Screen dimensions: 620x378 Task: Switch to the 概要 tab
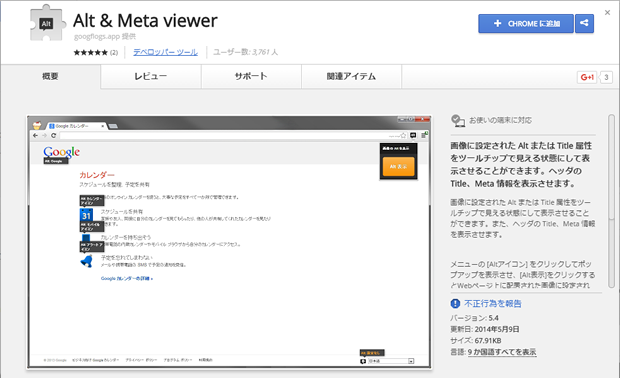point(50,76)
